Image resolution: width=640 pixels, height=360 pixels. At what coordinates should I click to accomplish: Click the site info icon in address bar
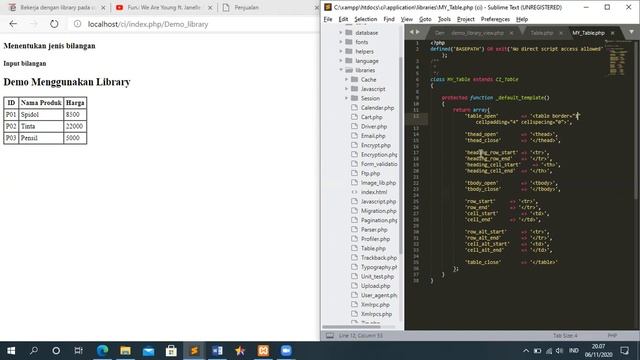click(x=77, y=24)
